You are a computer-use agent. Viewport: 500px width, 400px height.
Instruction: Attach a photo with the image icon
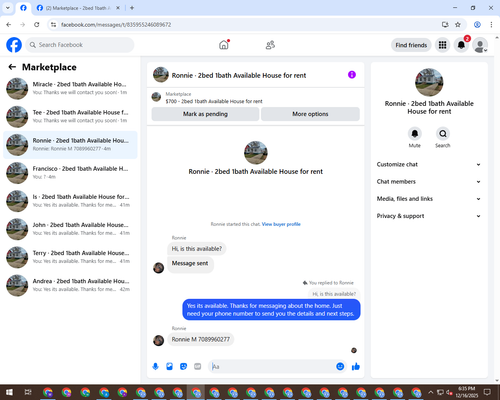(169, 367)
